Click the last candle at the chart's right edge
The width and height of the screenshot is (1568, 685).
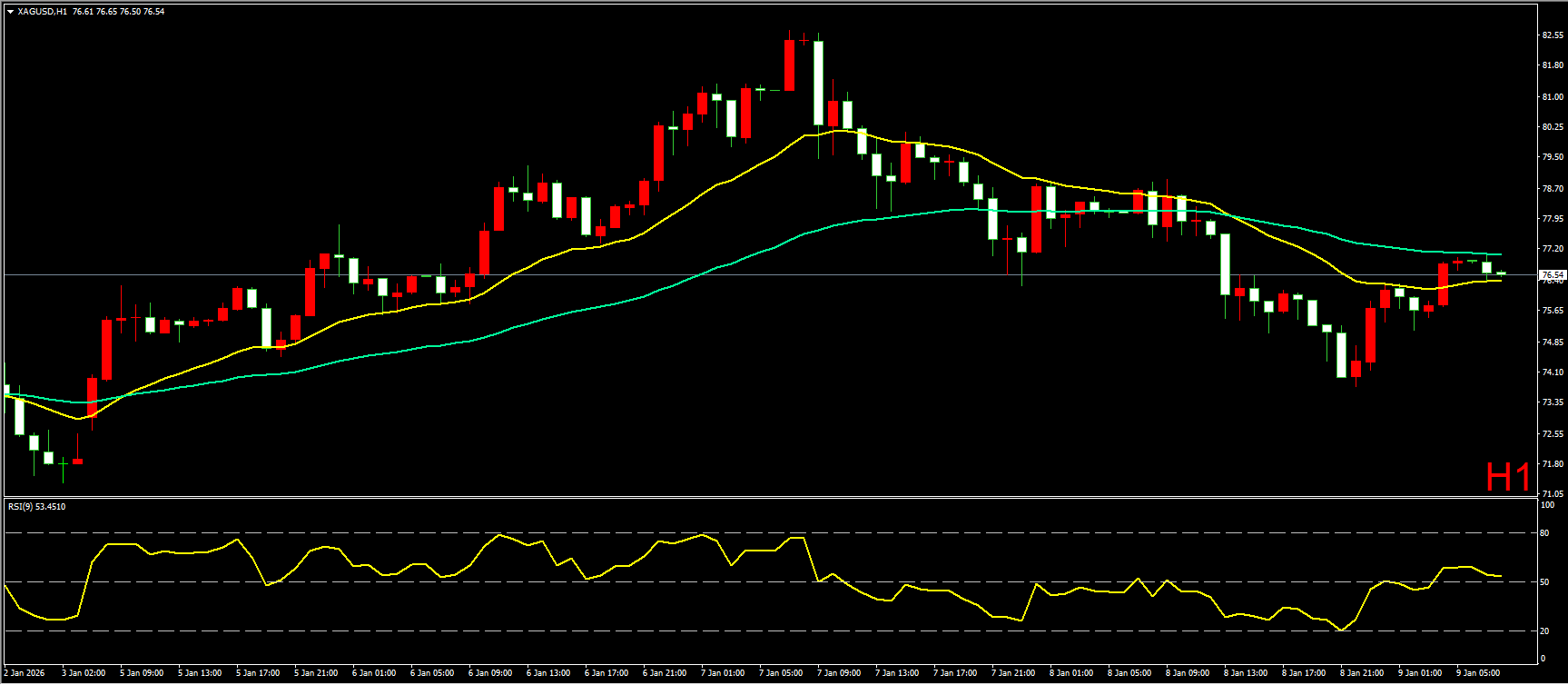1501,273
